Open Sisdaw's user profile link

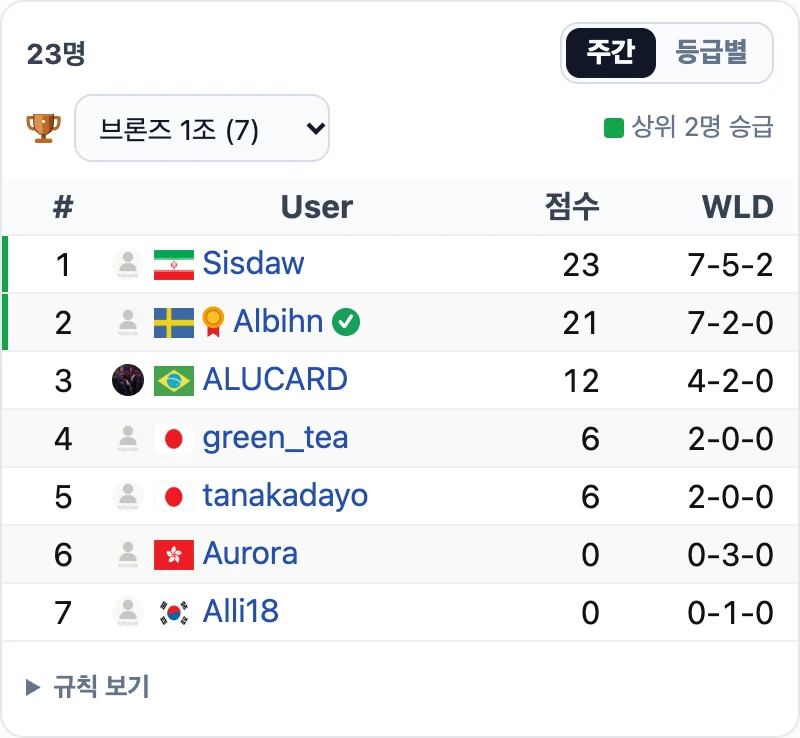pyautogui.click(x=254, y=263)
